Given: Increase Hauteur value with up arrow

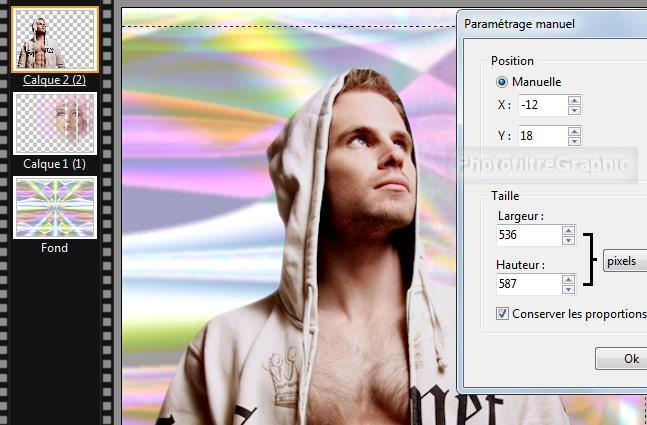Looking at the screenshot, I should coord(568,280).
